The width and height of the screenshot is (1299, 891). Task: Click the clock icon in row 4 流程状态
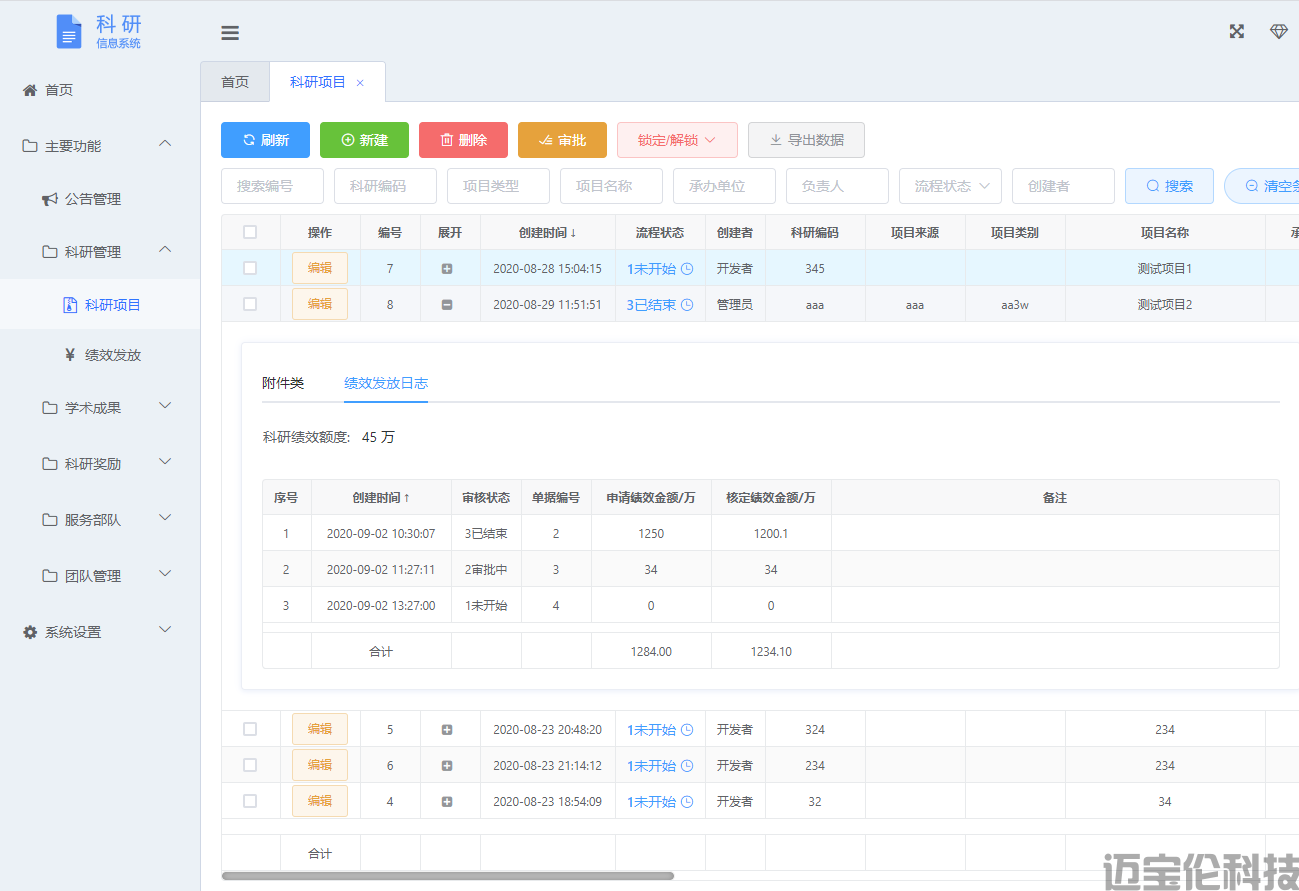click(687, 802)
